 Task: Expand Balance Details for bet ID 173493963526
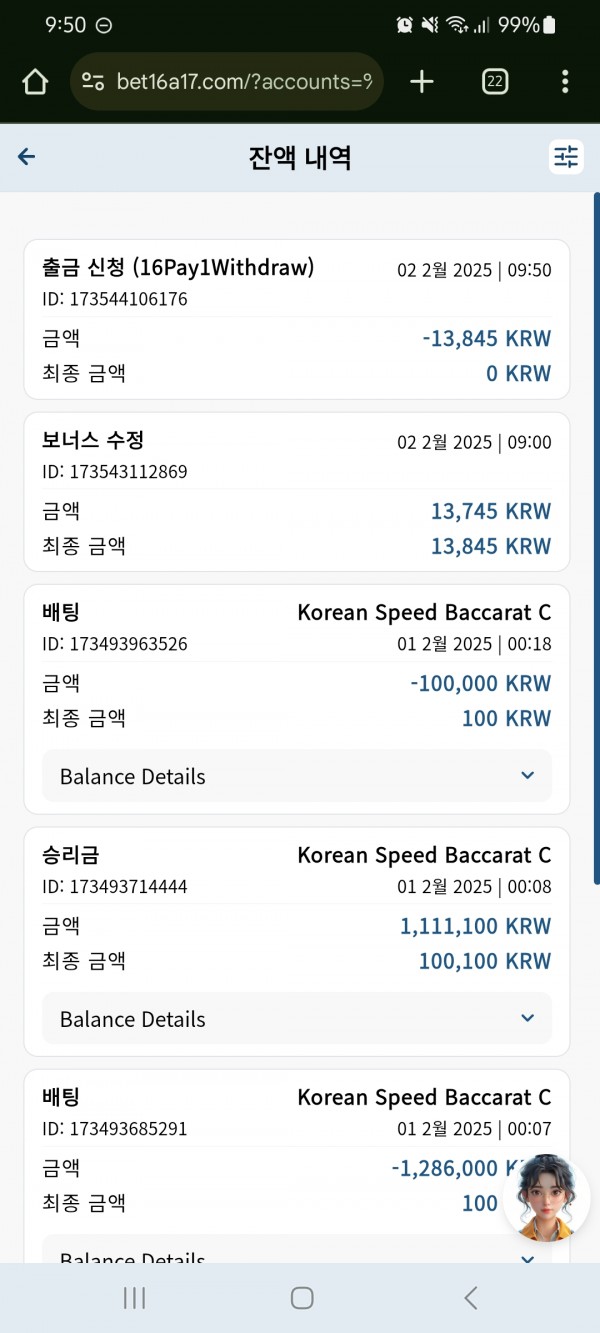pos(297,776)
